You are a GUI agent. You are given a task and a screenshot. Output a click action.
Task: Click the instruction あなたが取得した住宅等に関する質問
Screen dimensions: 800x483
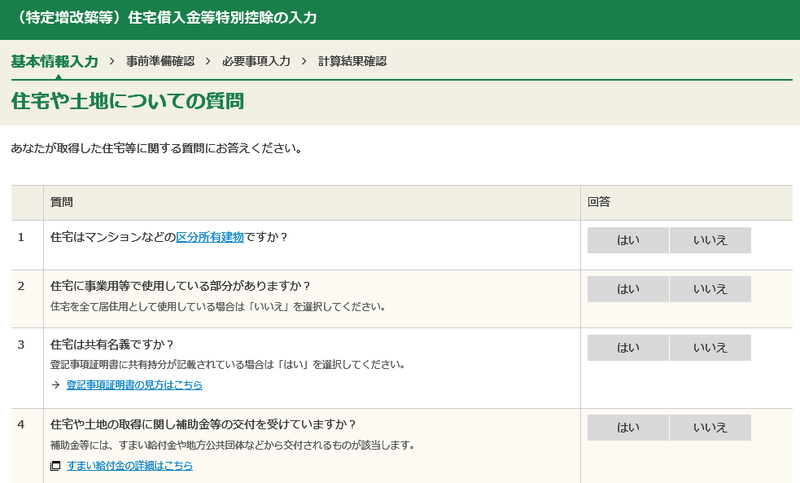[157, 149]
